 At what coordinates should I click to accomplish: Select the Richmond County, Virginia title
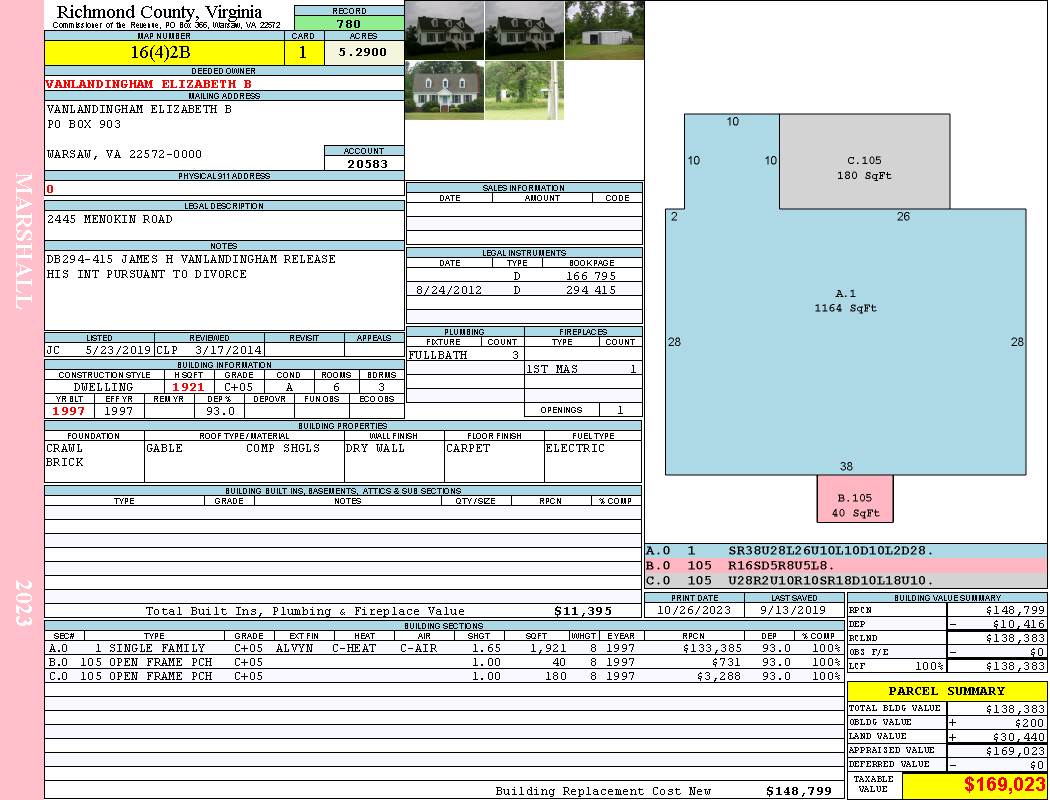pos(159,11)
